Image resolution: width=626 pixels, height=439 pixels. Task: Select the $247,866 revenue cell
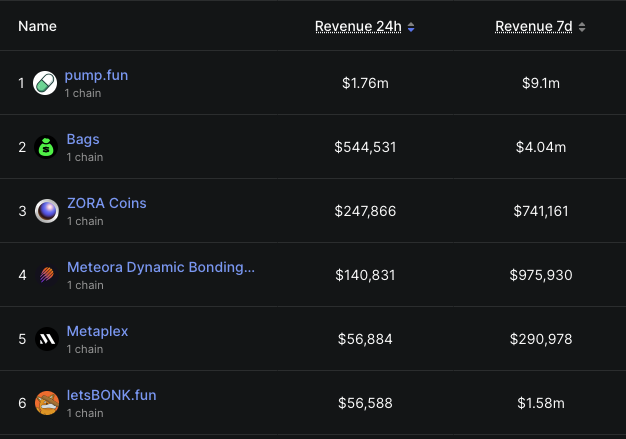tap(365, 211)
